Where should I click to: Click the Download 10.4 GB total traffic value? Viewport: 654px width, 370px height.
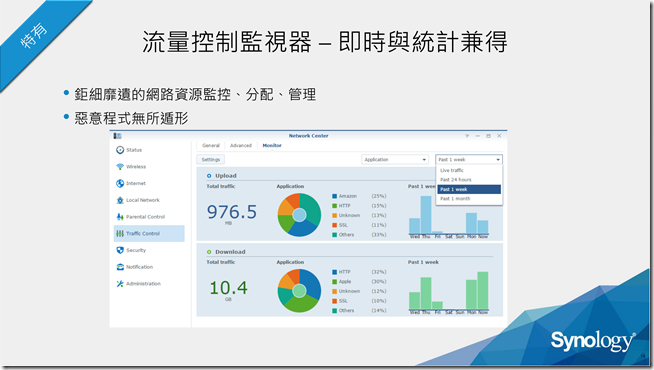point(229,289)
